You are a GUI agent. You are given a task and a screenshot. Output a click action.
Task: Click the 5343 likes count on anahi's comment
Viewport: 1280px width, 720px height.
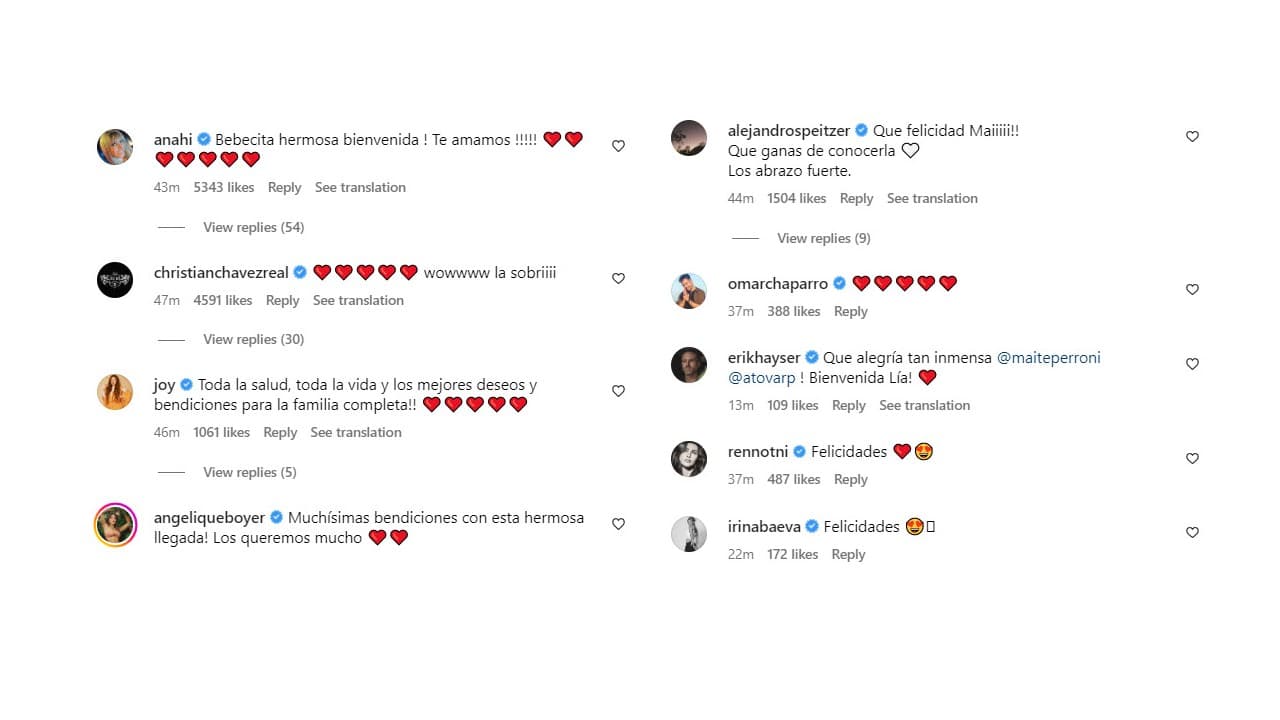tap(222, 187)
